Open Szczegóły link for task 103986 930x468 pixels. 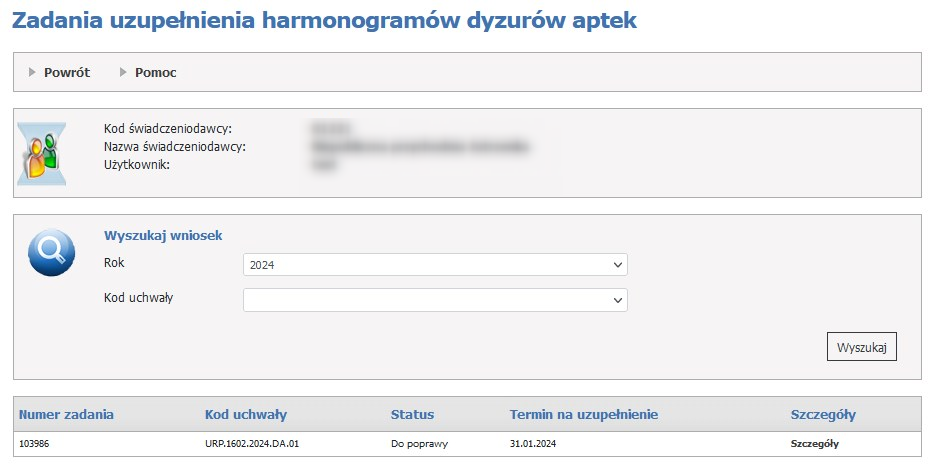[814, 444]
